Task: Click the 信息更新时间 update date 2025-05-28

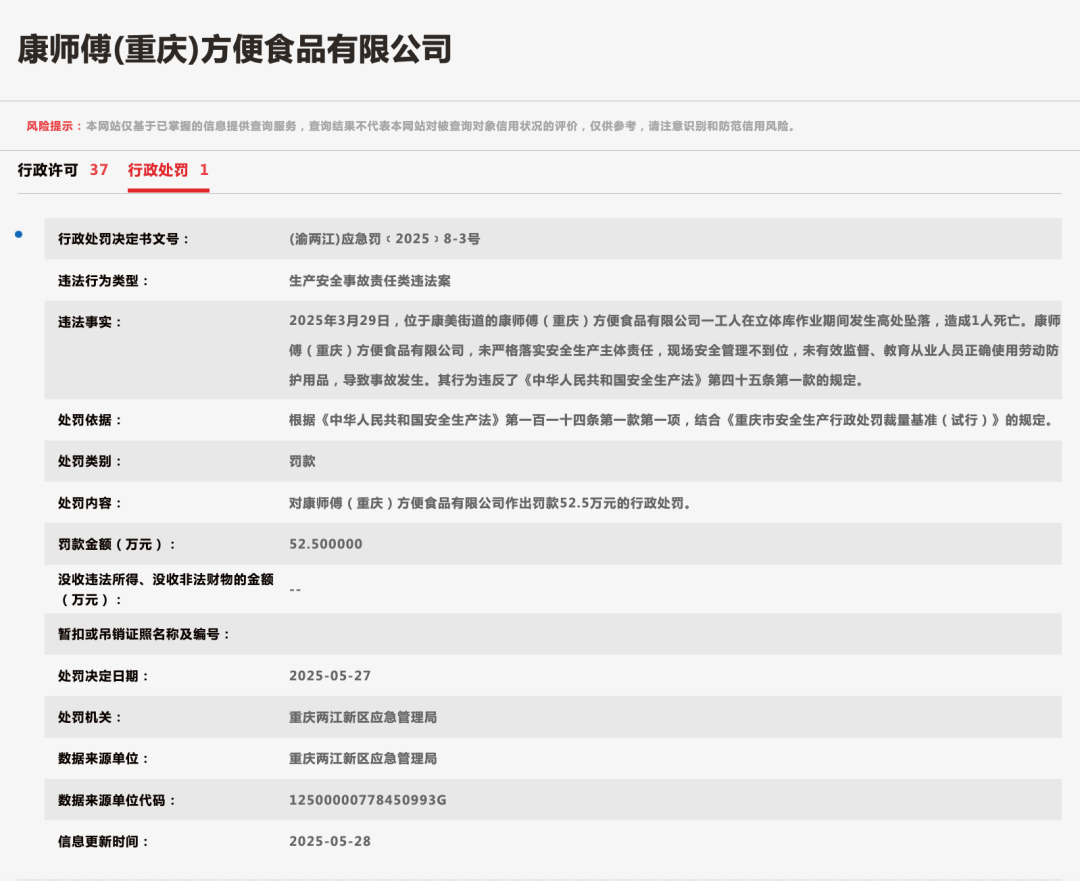Action: pyautogui.click(x=328, y=840)
